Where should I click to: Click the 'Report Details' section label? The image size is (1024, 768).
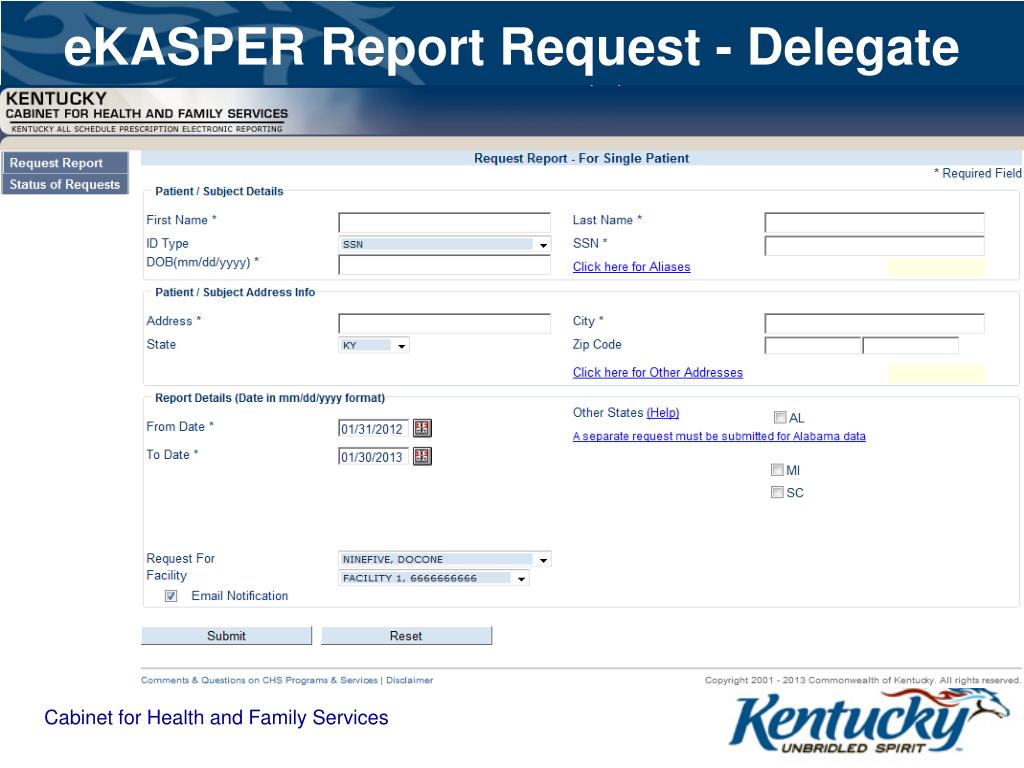tap(270, 398)
